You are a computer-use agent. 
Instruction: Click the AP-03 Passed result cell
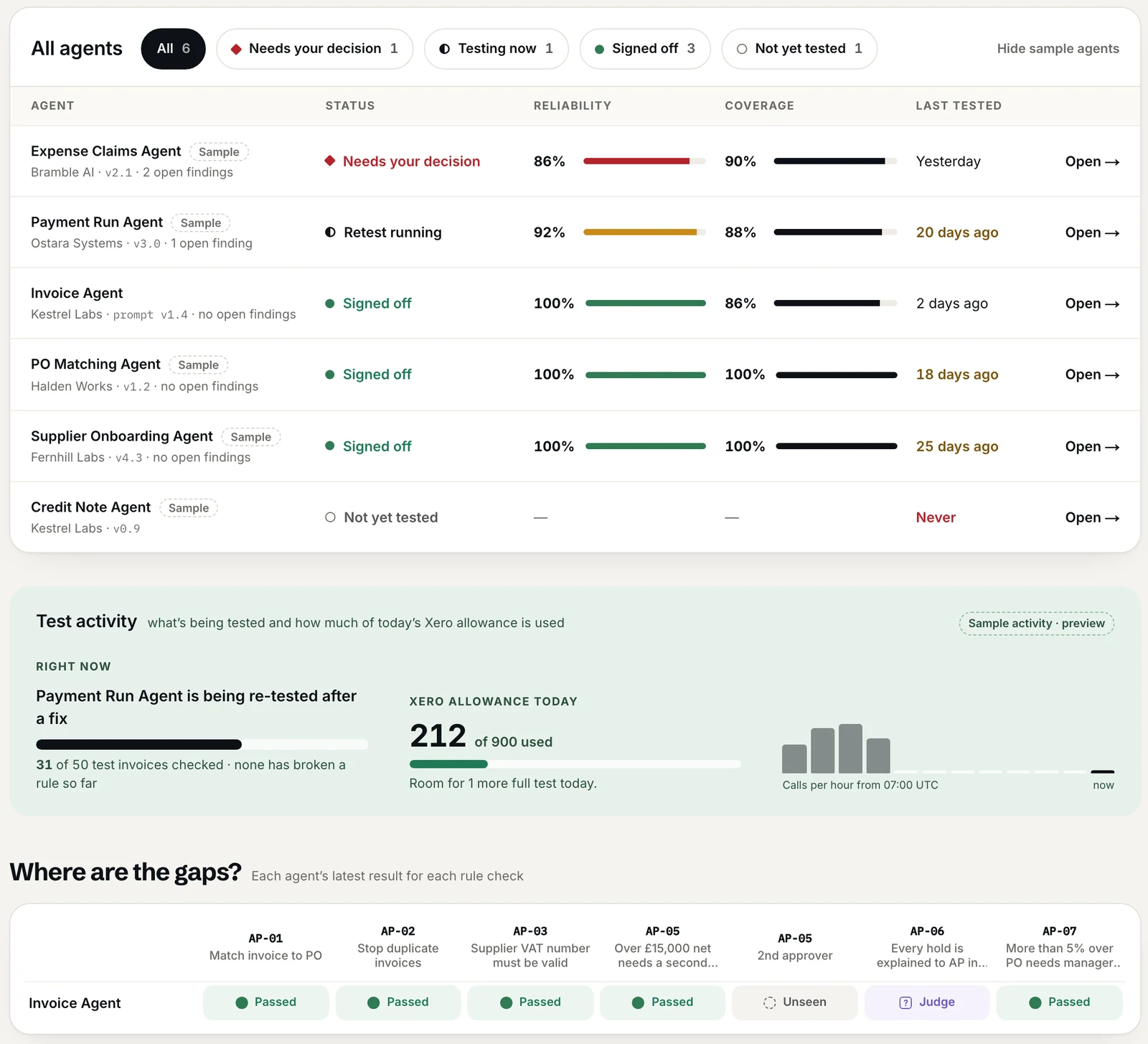pos(530,1002)
